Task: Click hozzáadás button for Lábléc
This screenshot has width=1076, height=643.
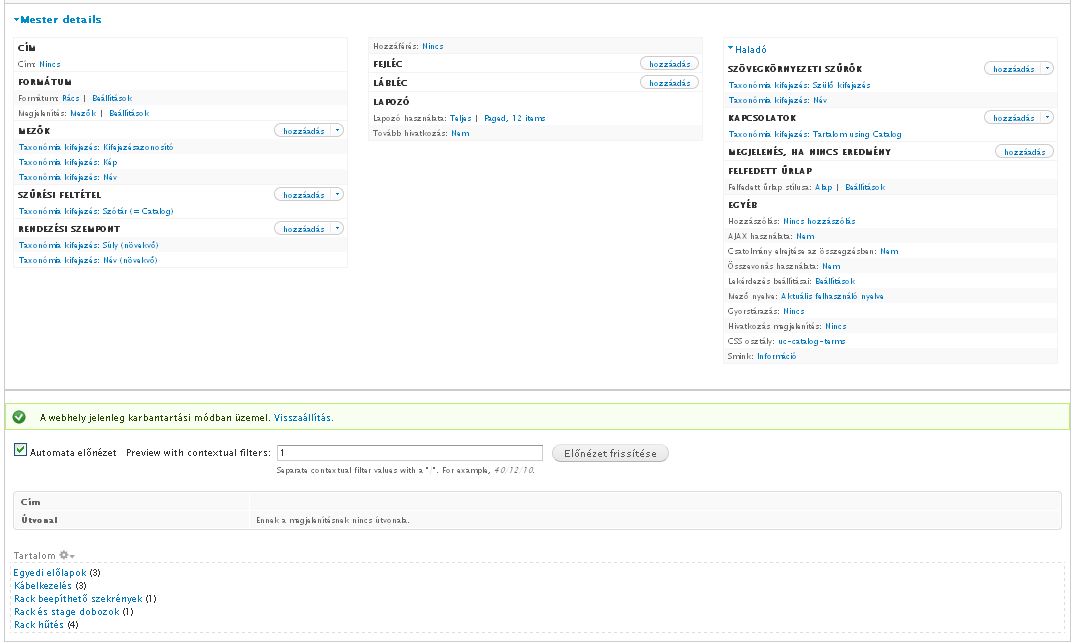Action: point(669,83)
